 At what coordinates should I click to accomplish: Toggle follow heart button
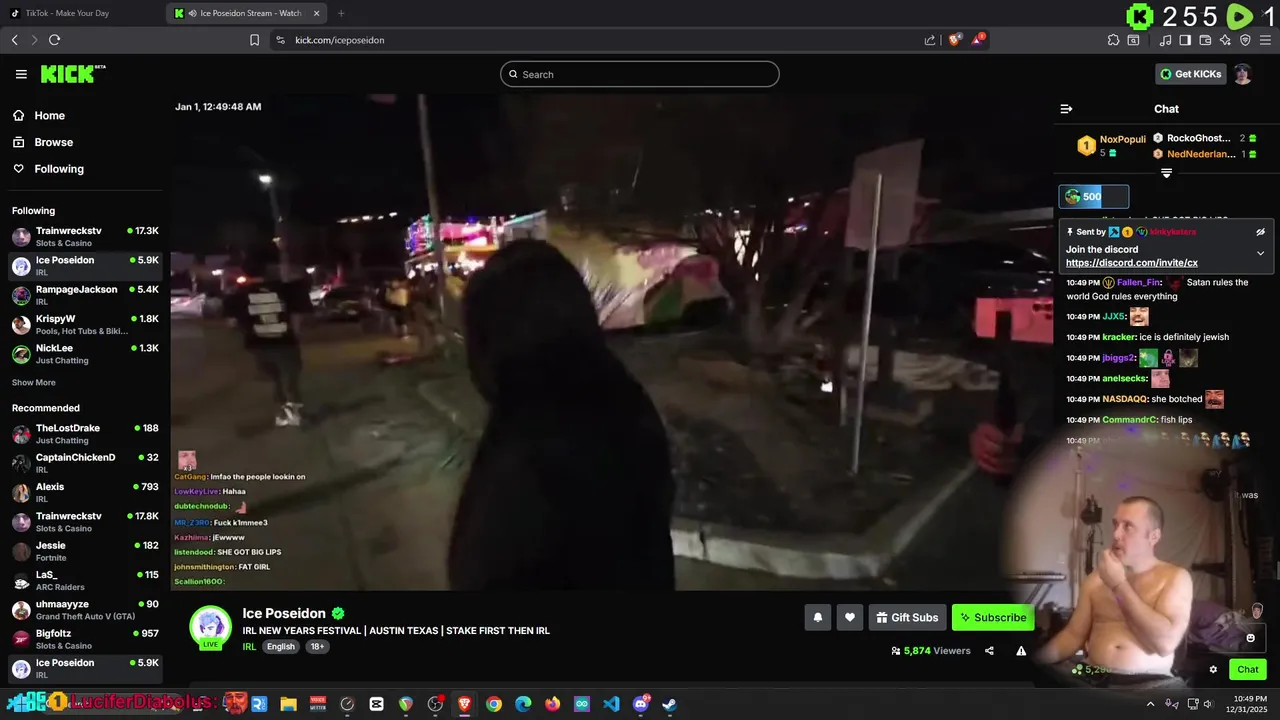(849, 617)
